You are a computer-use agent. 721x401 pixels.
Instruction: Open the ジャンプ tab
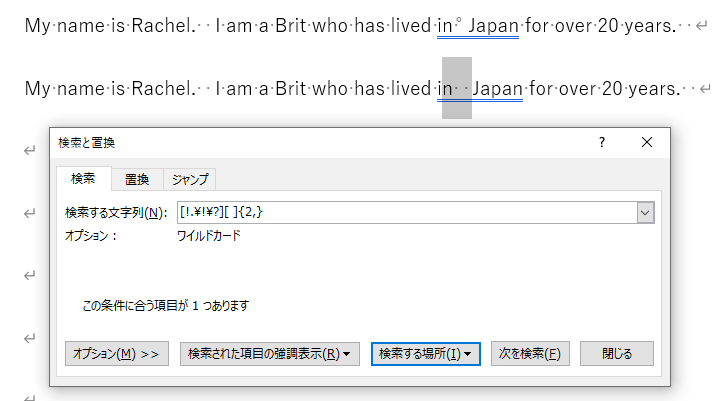(190, 179)
